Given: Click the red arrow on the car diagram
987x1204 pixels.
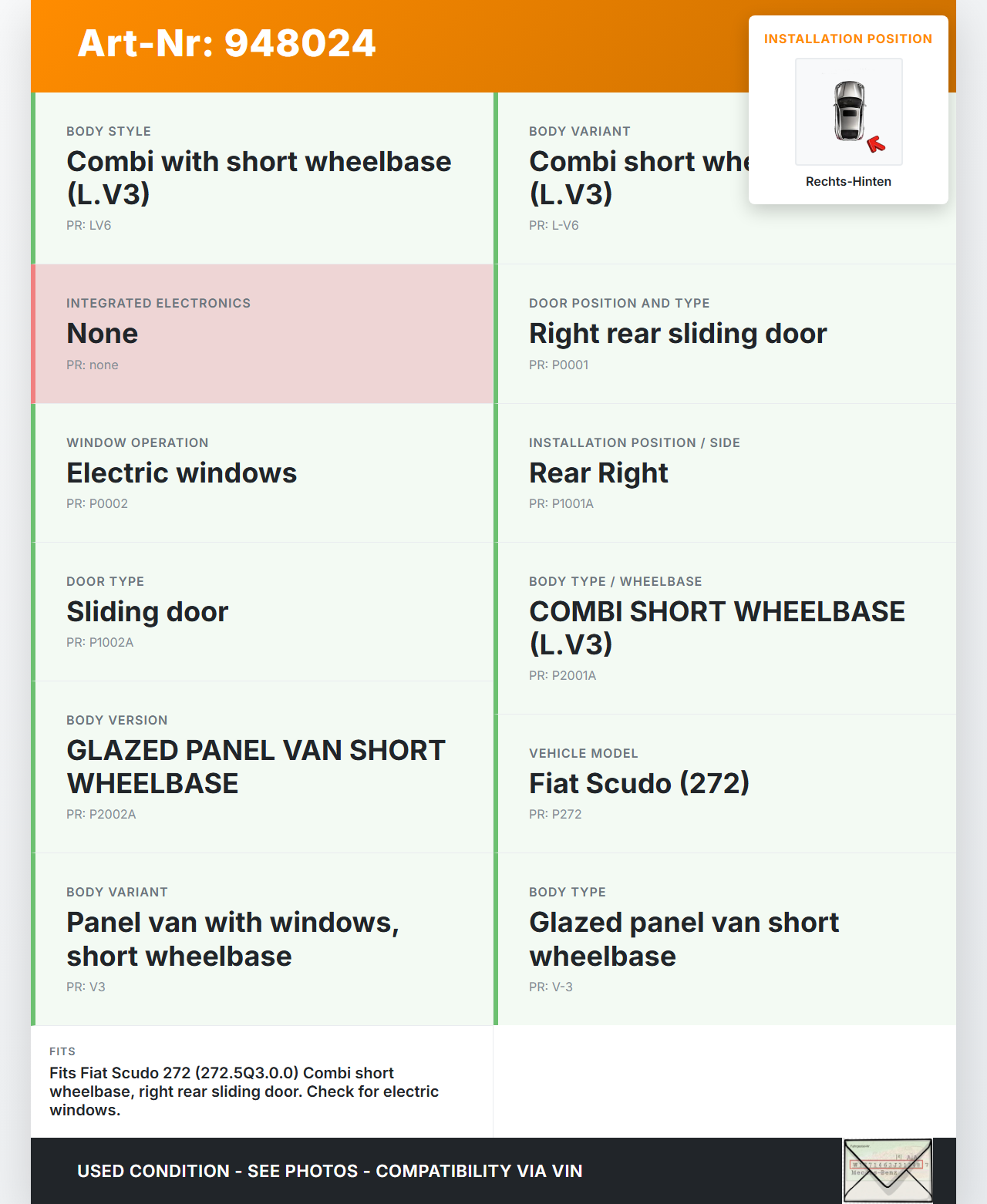Looking at the screenshot, I should click(x=876, y=143).
